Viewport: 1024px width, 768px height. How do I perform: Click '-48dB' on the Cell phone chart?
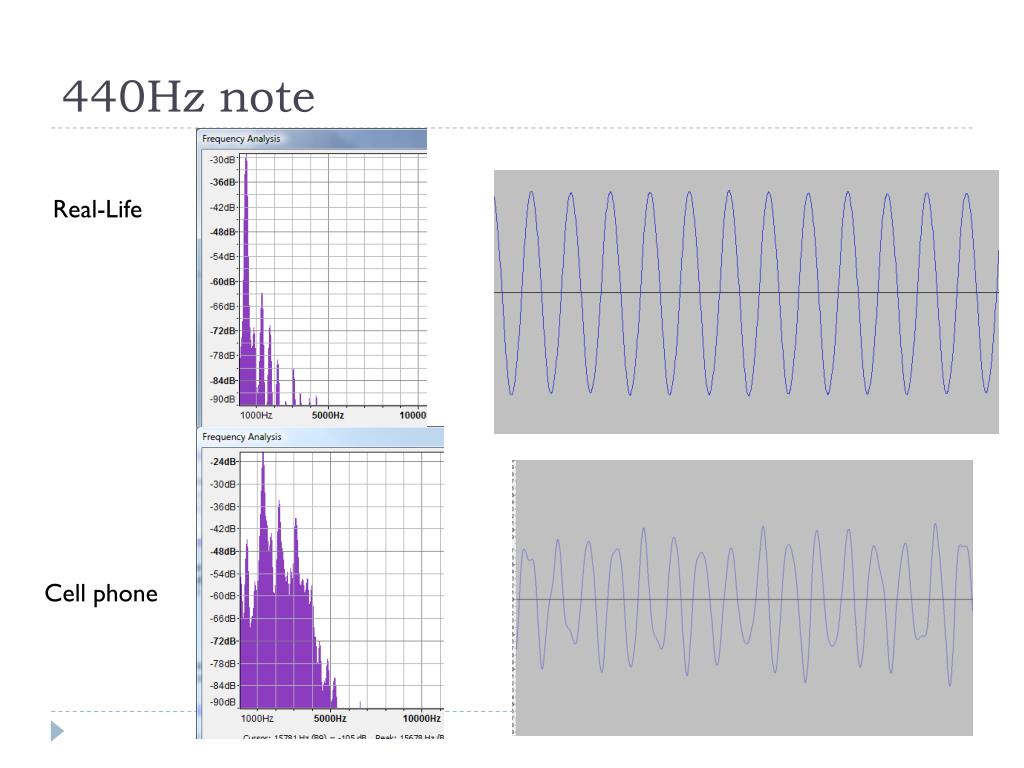coord(223,552)
